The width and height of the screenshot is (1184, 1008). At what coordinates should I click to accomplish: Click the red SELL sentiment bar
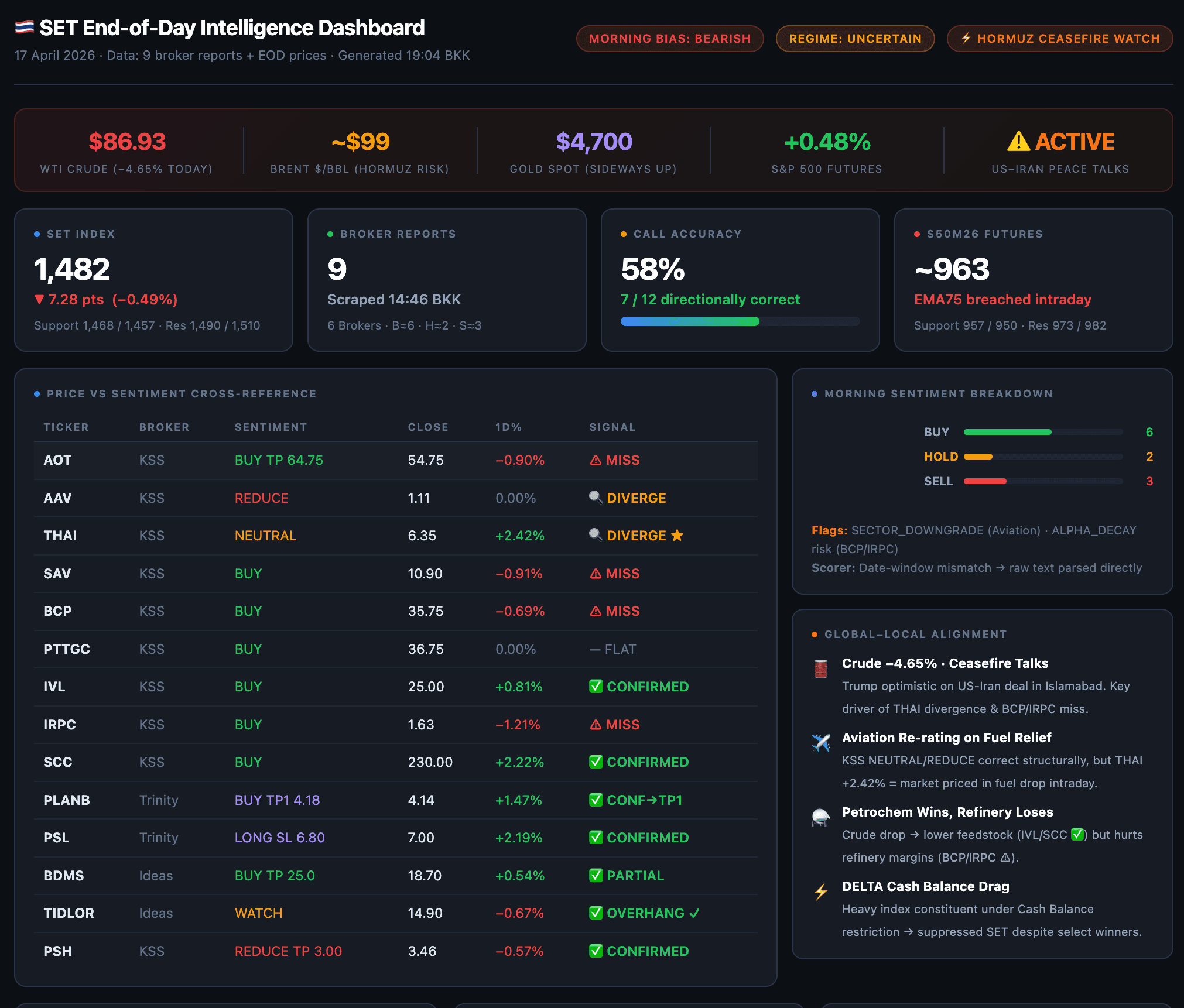985,481
